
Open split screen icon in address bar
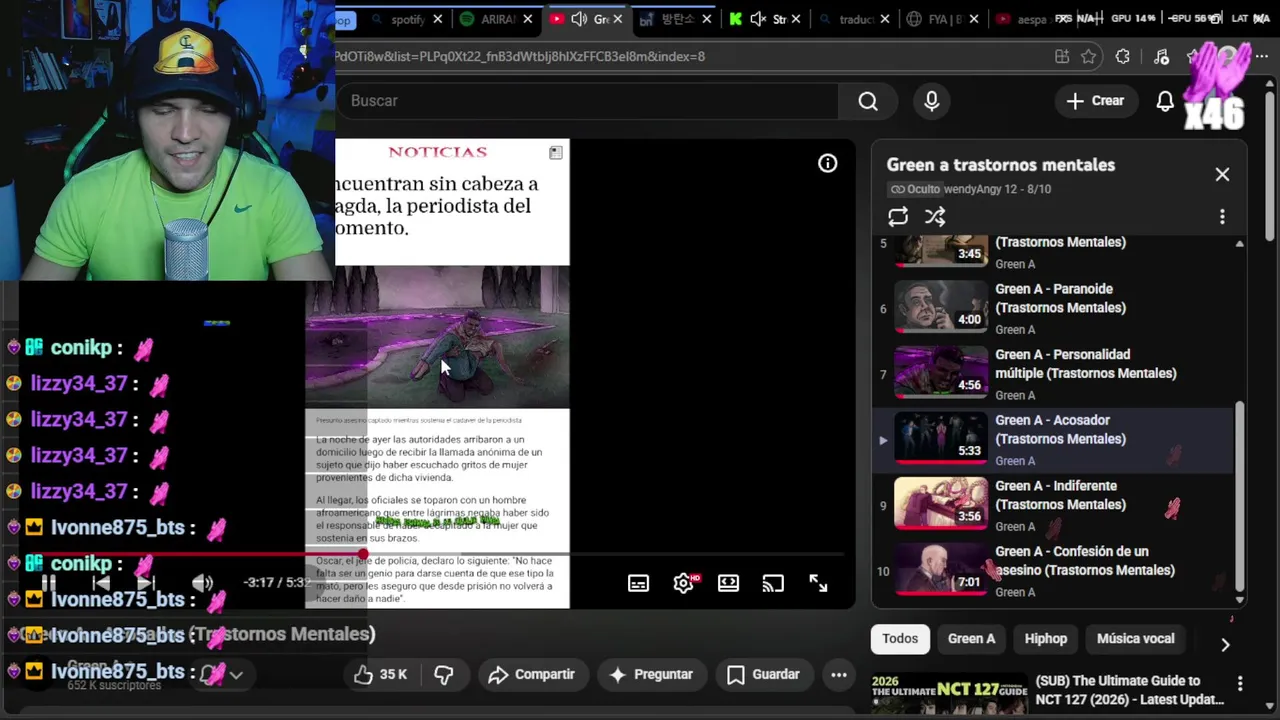[1061, 57]
